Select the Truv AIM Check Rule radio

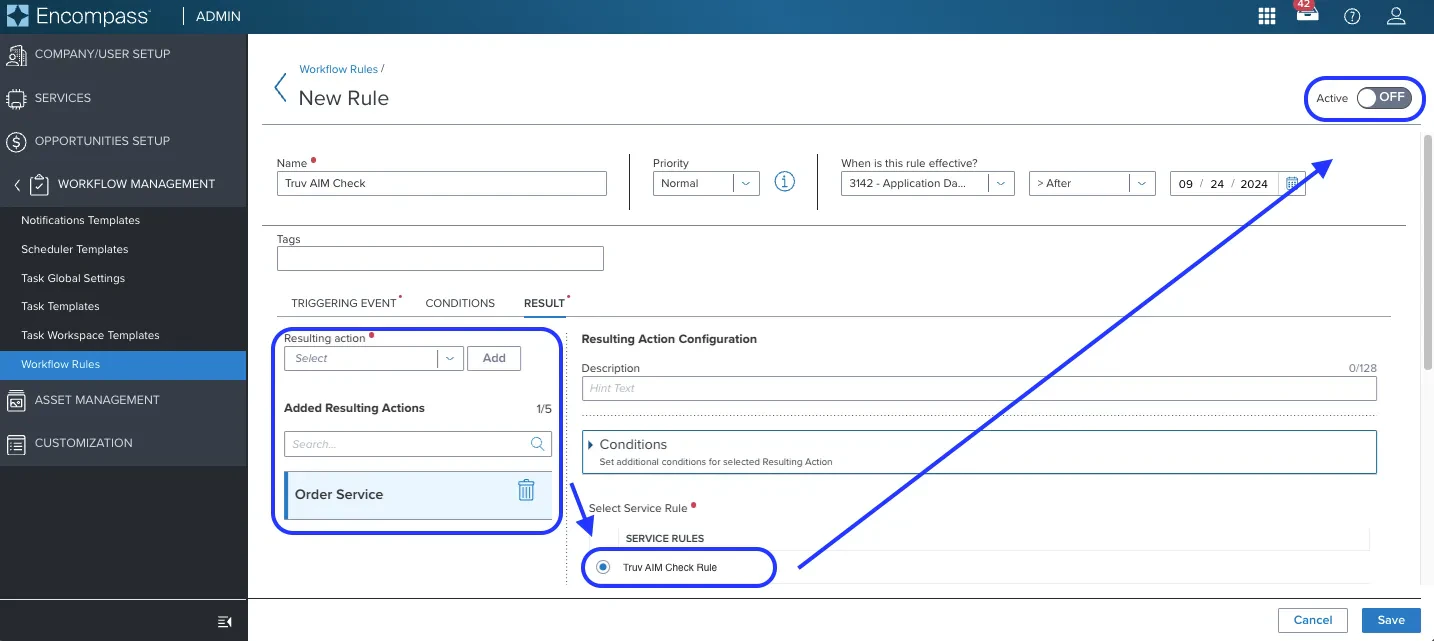(x=602, y=567)
